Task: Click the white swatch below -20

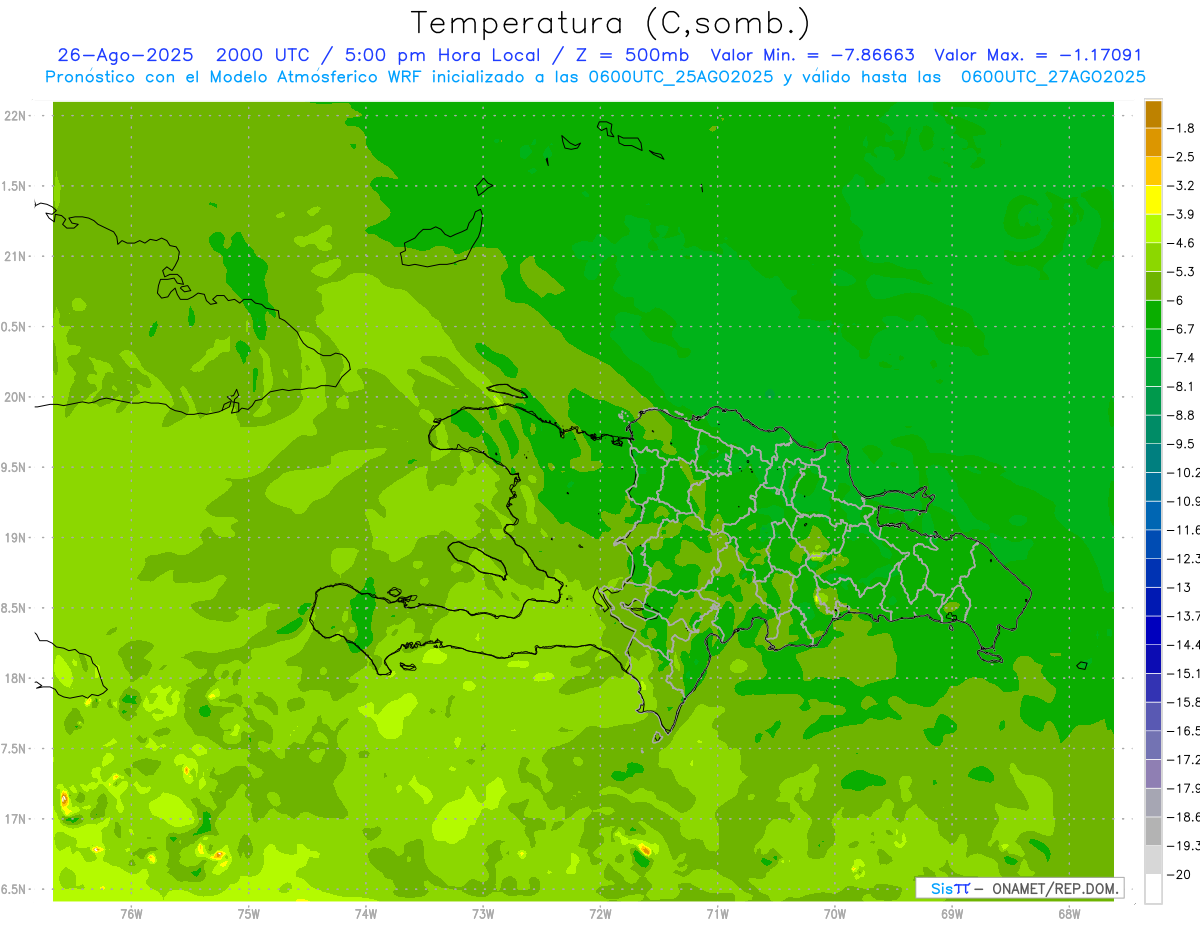Action: [x=1153, y=889]
